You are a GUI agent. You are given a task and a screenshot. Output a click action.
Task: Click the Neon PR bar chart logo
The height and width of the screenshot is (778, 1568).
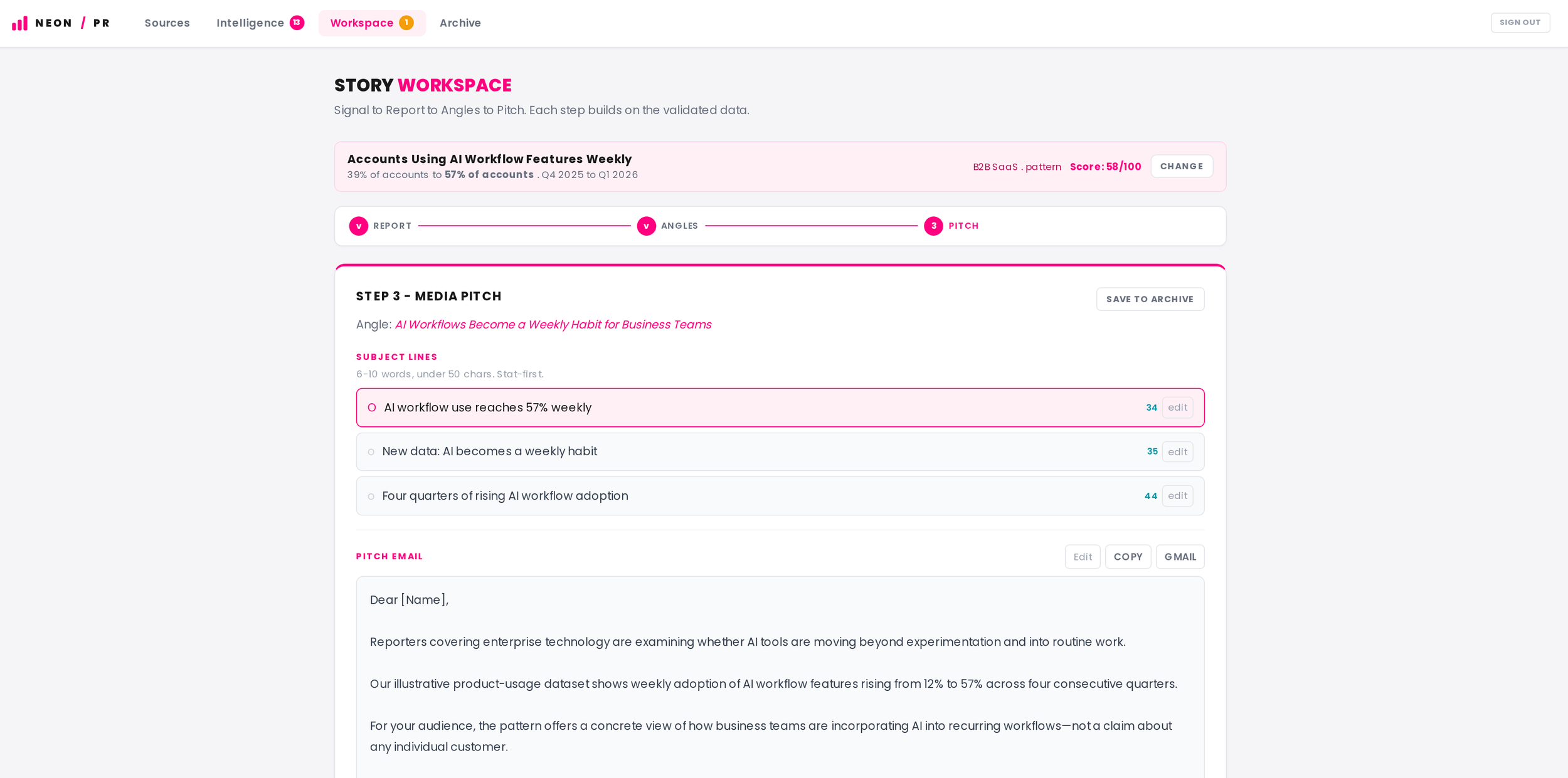pyautogui.click(x=19, y=23)
